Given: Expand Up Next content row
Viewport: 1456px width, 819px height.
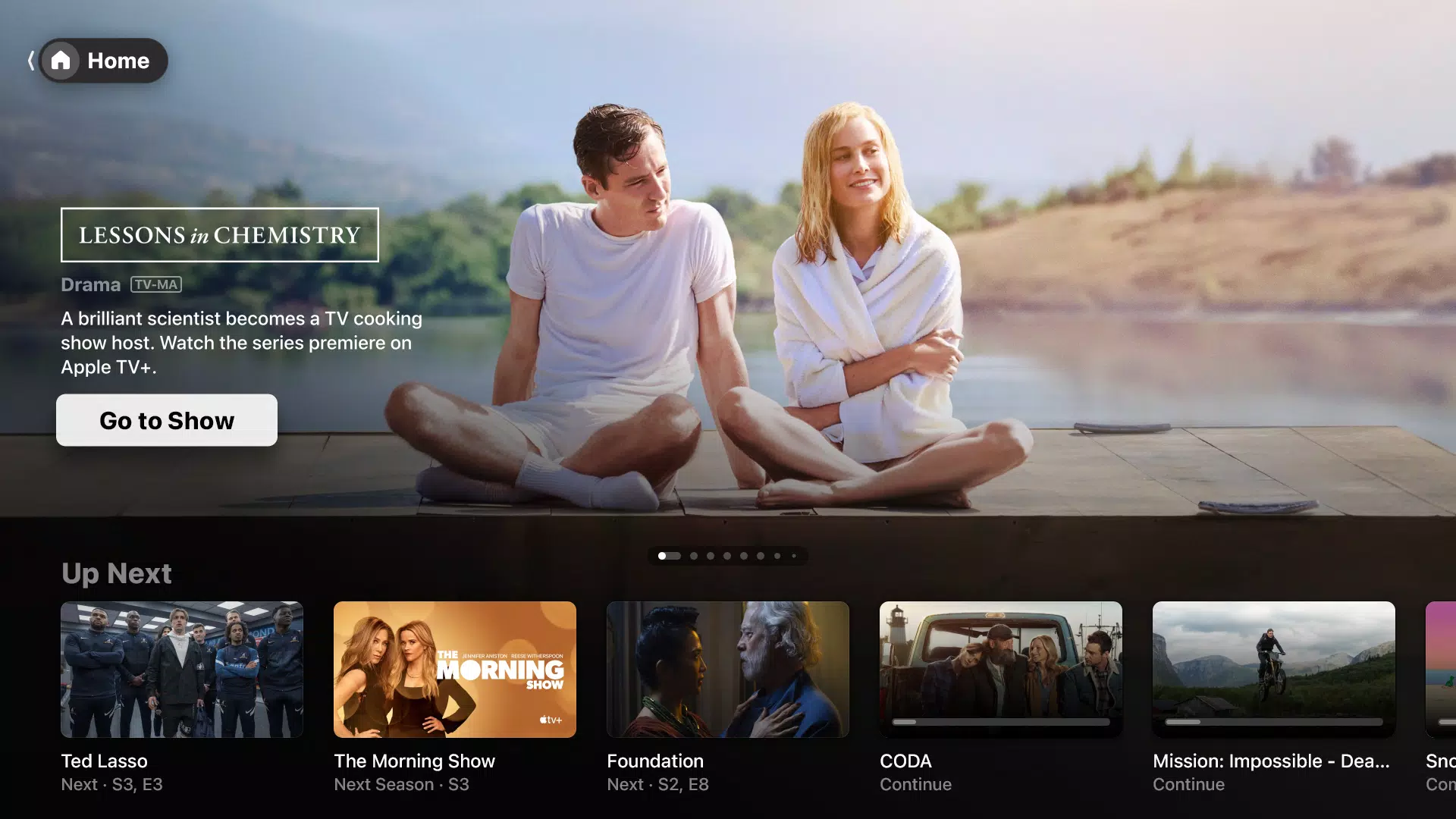Looking at the screenshot, I should coord(116,572).
